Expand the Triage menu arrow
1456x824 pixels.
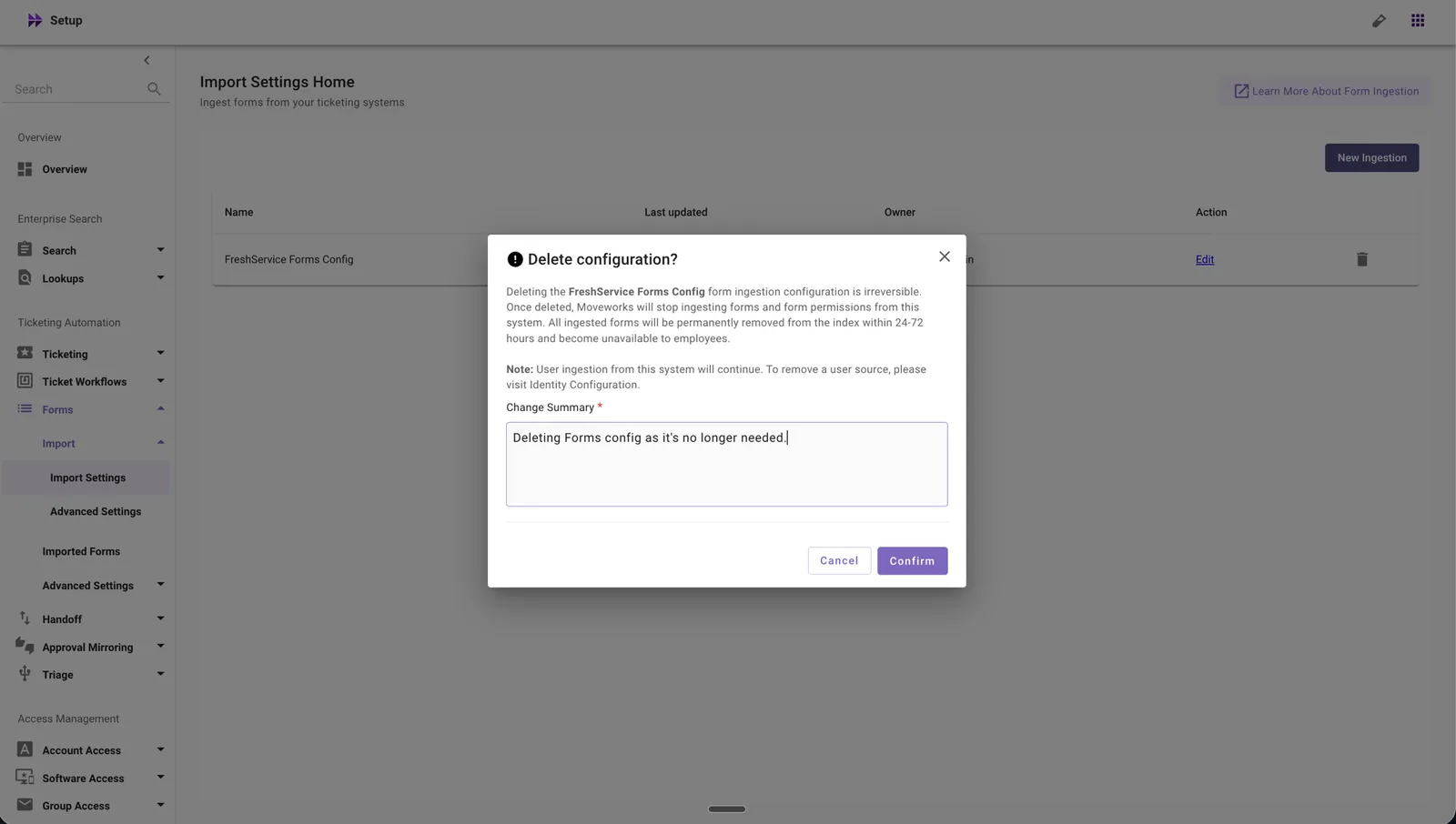[x=160, y=674]
